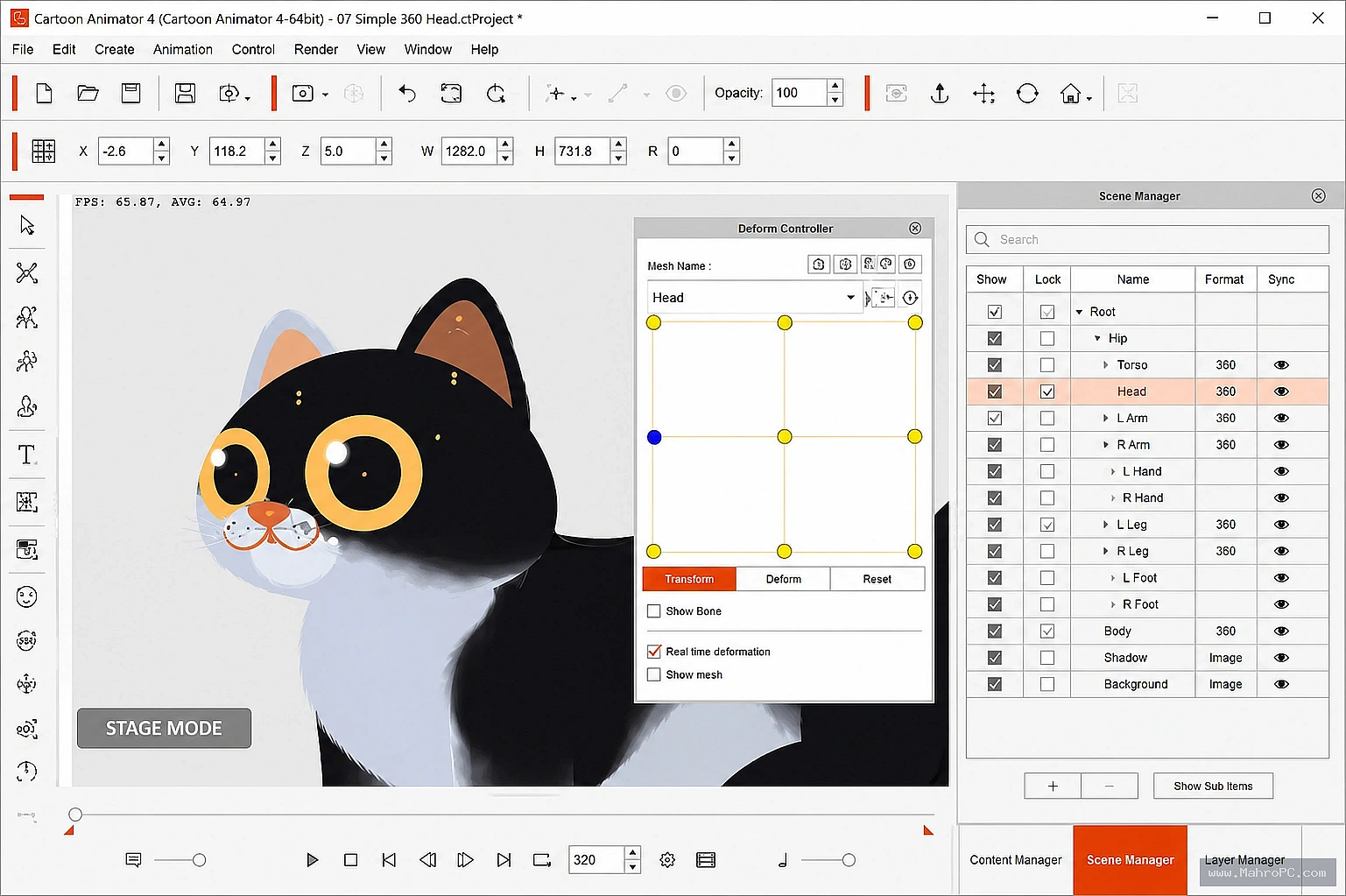Open the Render menu
Image resolution: width=1346 pixels, height=896 pixels.
pyautogui.click(x=316, y=49)
